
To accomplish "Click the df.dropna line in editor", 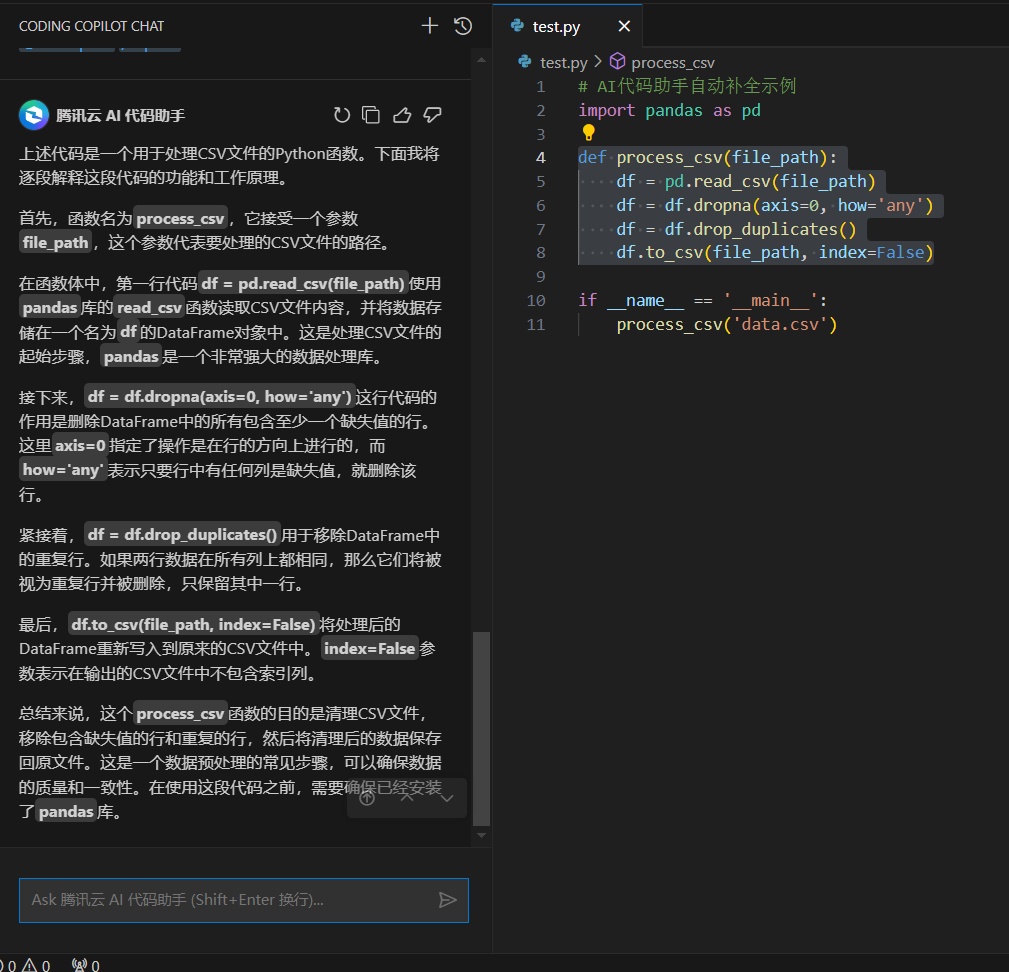I will (x=775, y=205).
